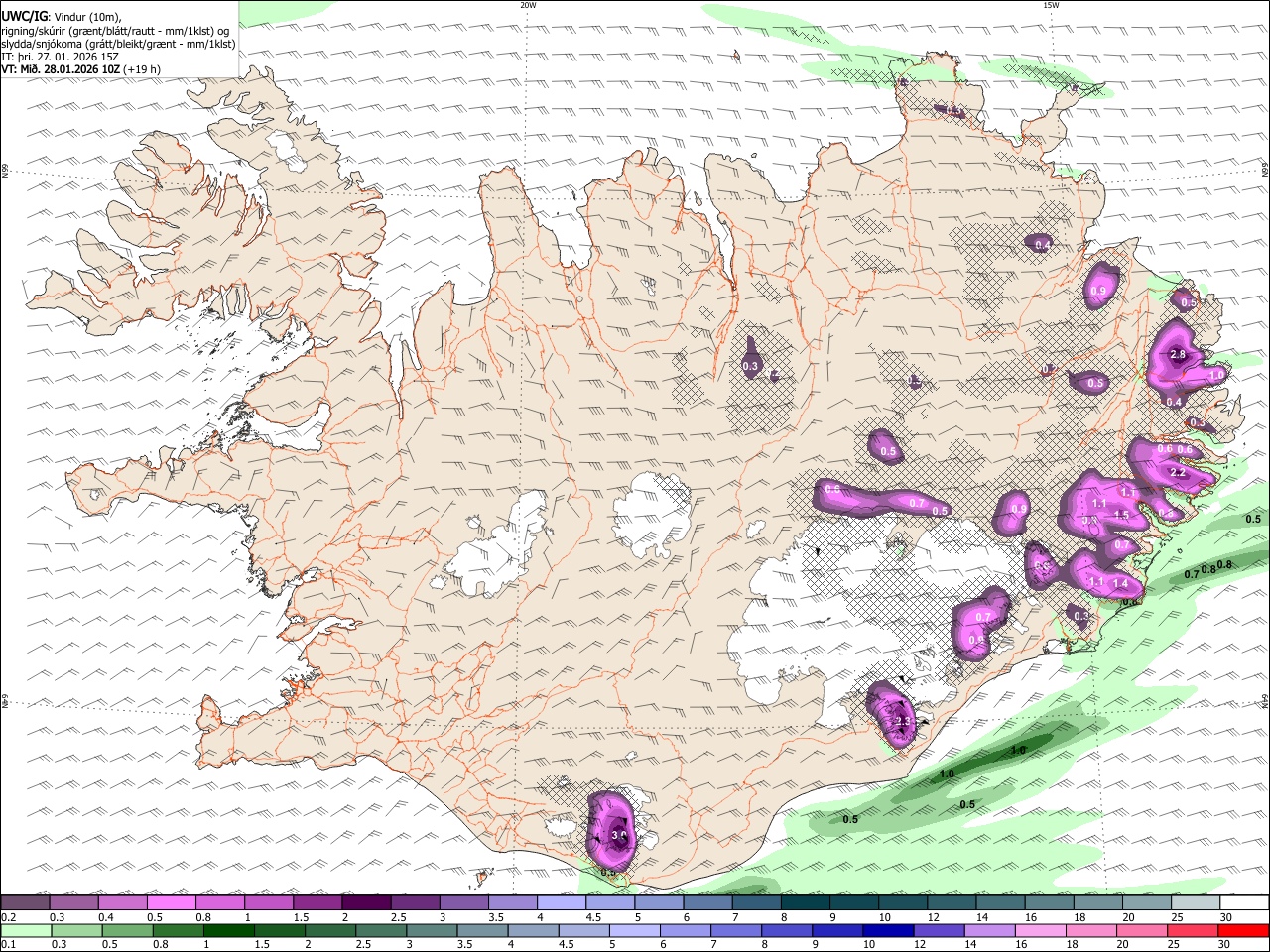
Task: Click the '20W' longitude label
Action: [x=528, y=5]
